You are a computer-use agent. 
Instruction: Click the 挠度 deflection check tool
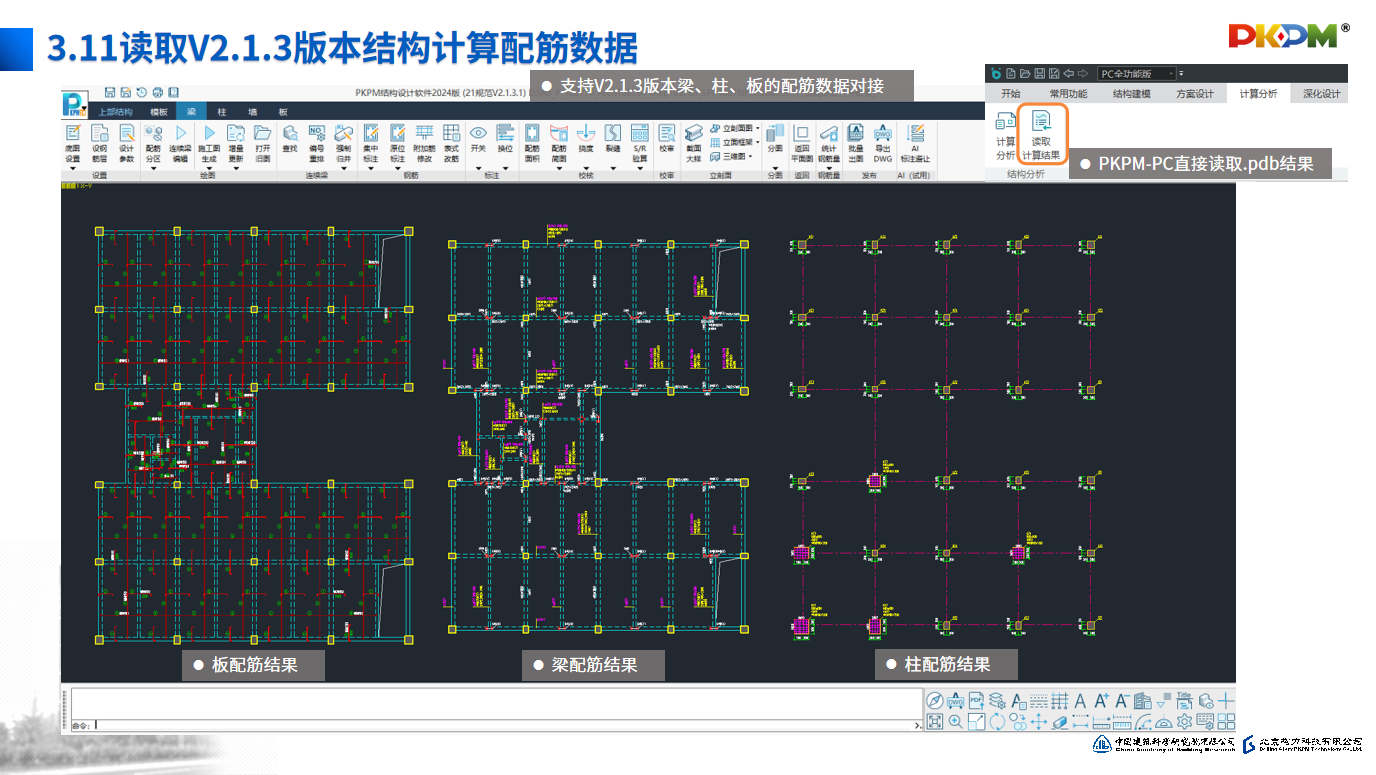pos(586,138)
